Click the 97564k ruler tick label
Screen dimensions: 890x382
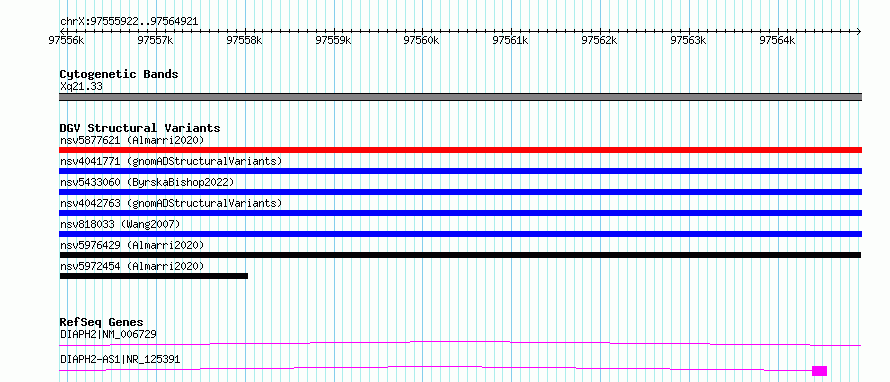point(778,40)
